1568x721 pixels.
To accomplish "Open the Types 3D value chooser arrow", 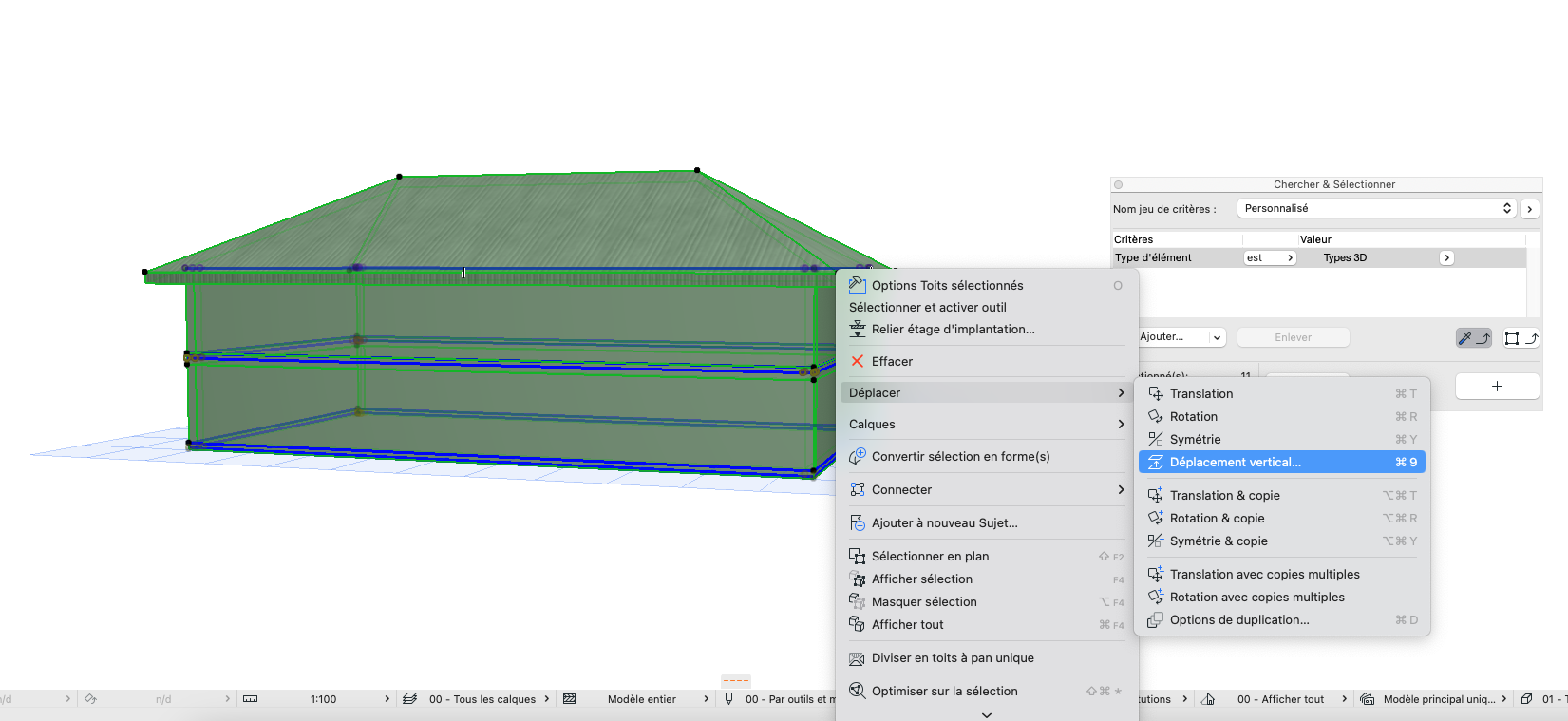I will (1446, 257).
